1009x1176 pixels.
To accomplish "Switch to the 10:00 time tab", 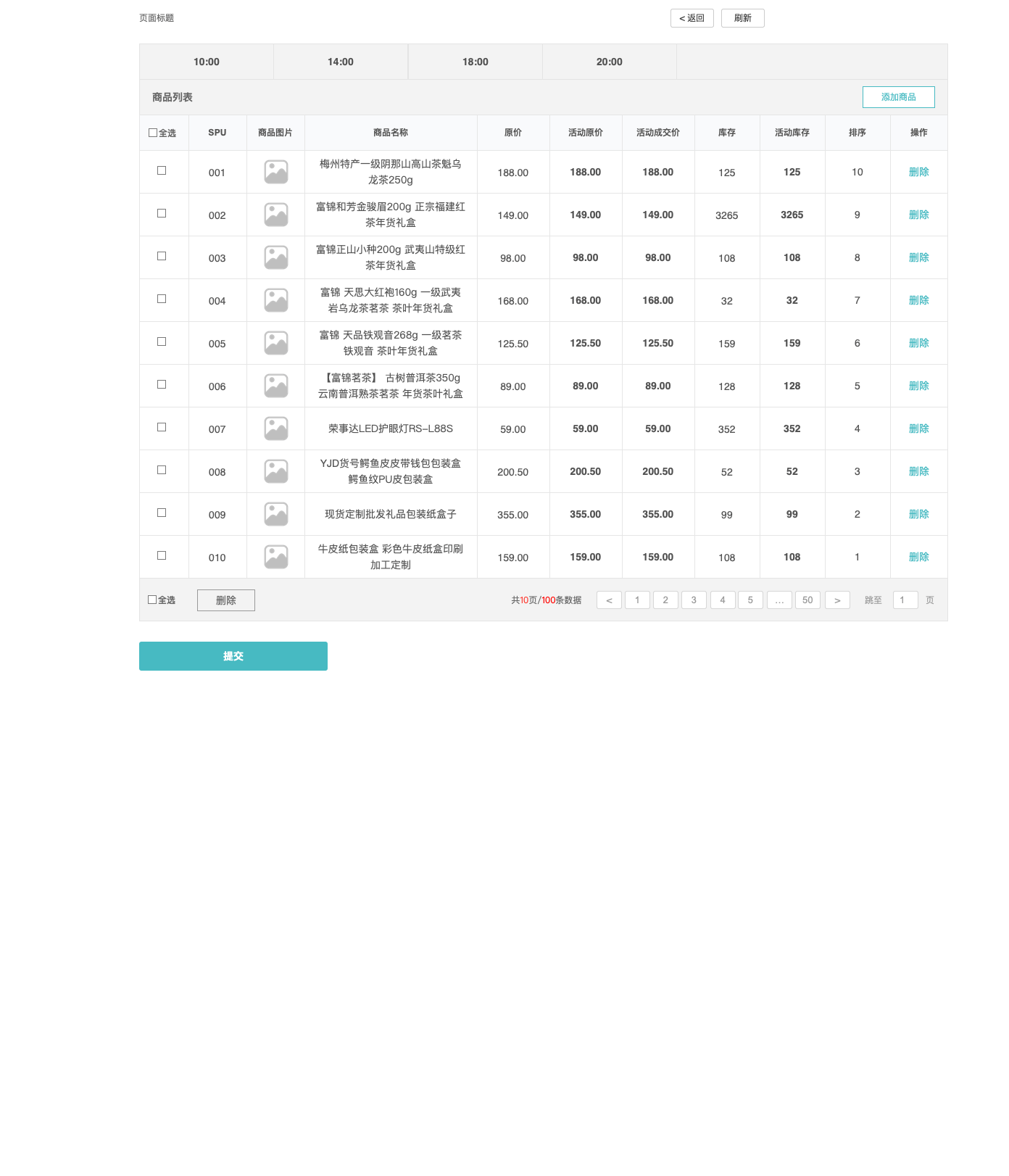I will [207, 62].
